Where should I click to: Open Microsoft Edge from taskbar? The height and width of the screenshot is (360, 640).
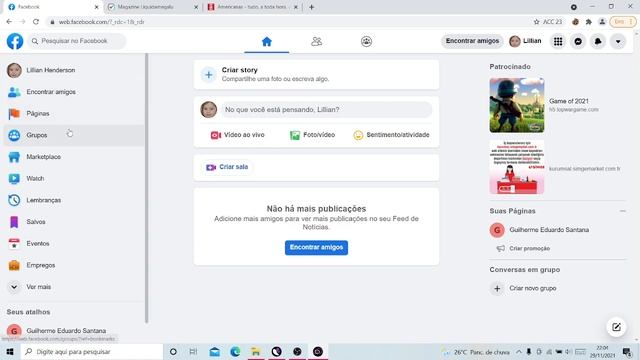click(x=235, y=351)
